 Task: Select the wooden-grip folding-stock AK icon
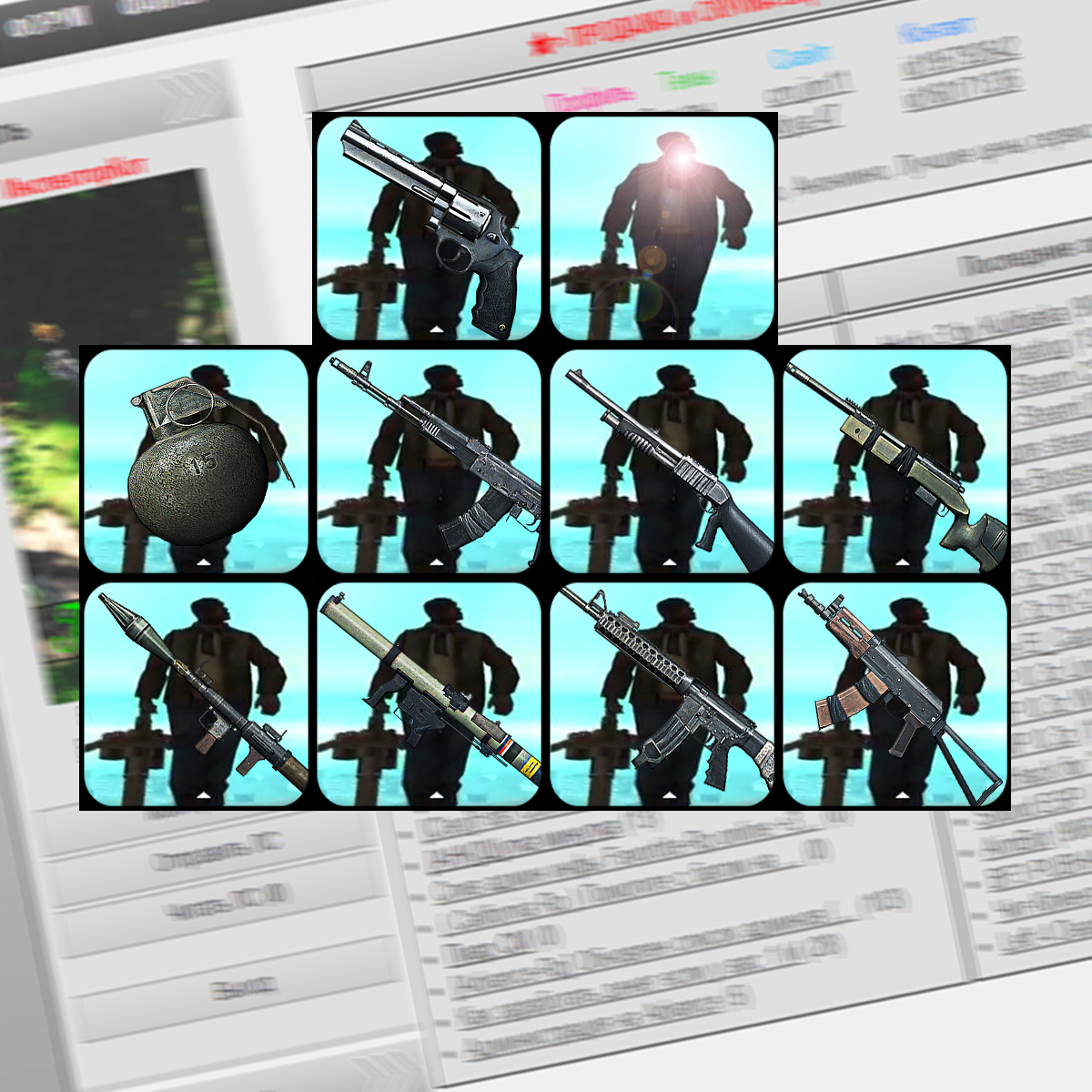coord(895,694)
